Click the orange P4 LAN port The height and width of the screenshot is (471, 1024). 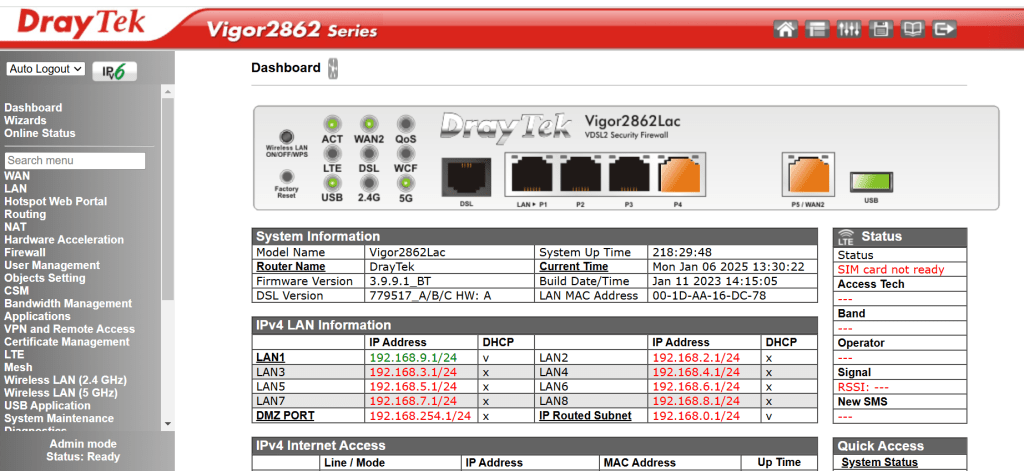point(679,174)
